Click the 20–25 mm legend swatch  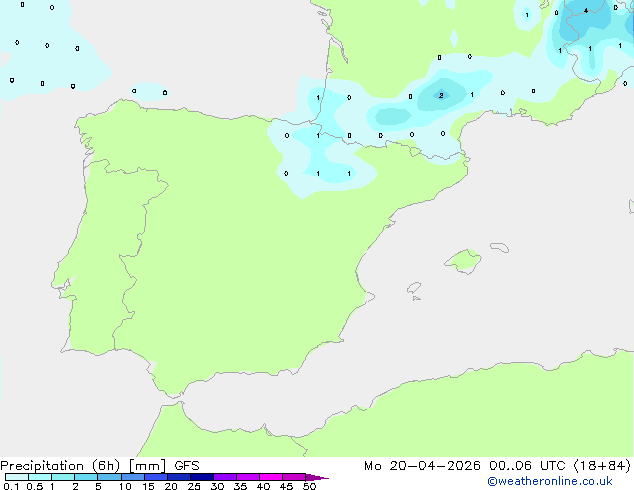[x=179, y=477]
